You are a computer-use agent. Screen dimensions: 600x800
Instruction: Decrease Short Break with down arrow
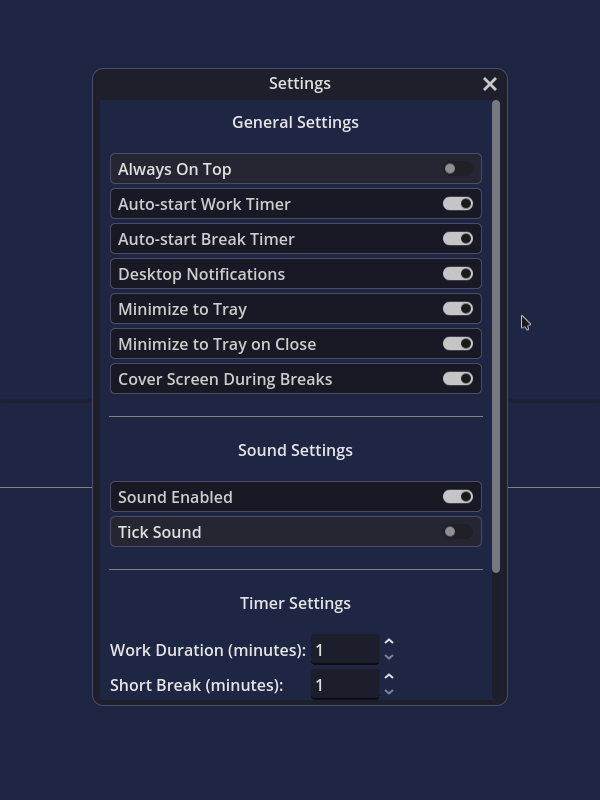coord(389,692)
